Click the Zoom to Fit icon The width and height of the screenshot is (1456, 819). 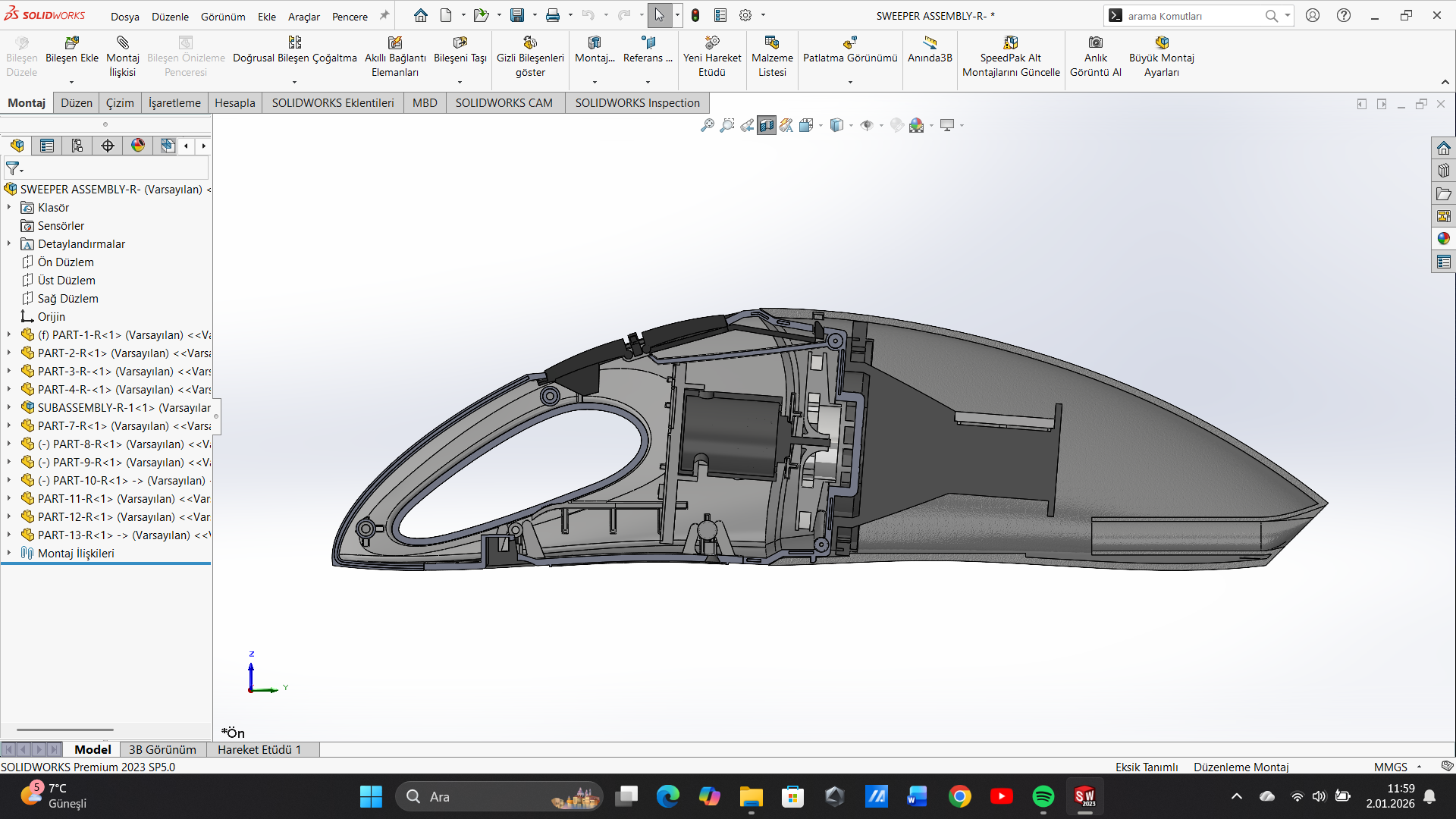(707, 125)
